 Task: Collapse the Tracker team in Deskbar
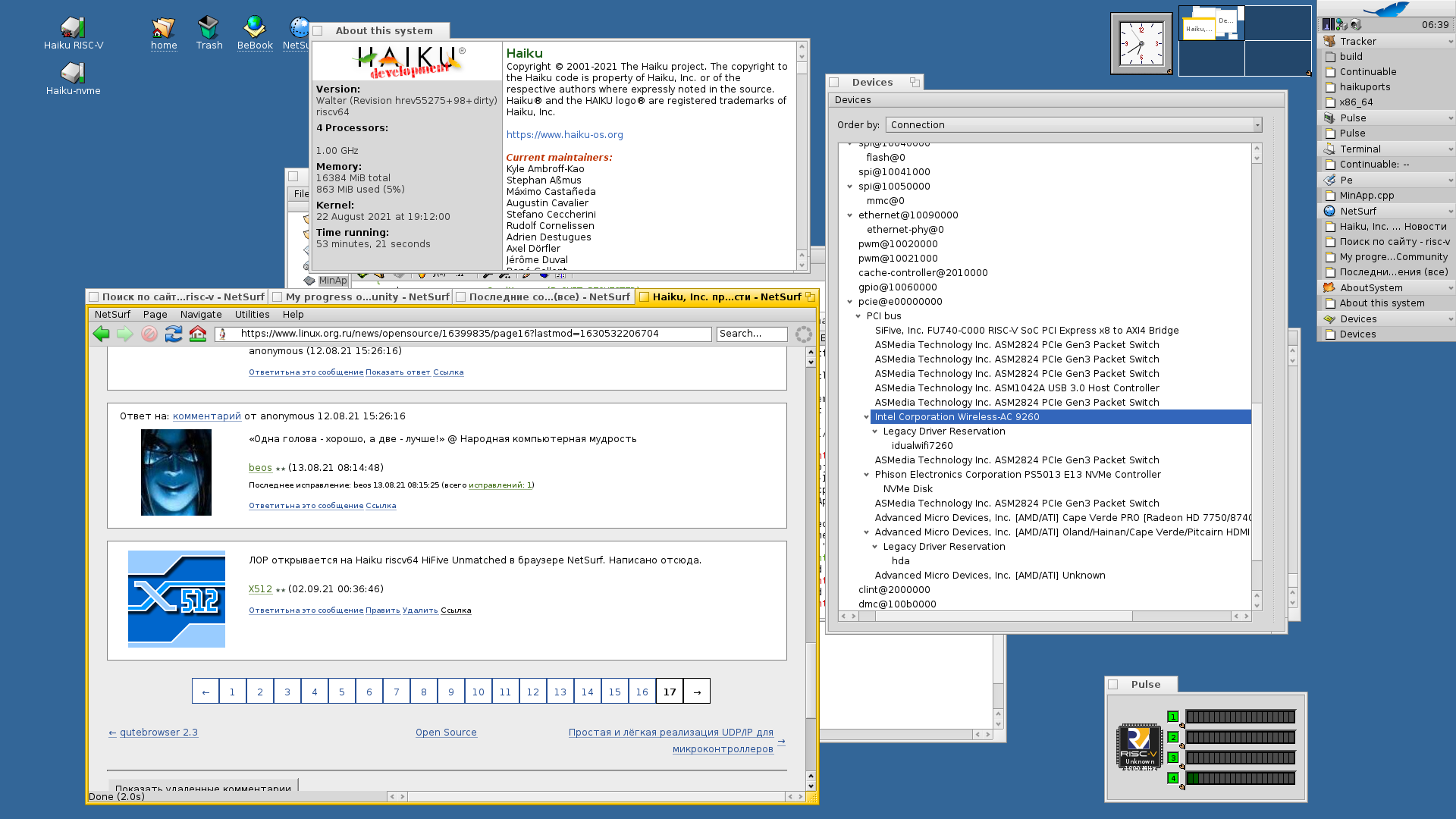point(1451,42)
